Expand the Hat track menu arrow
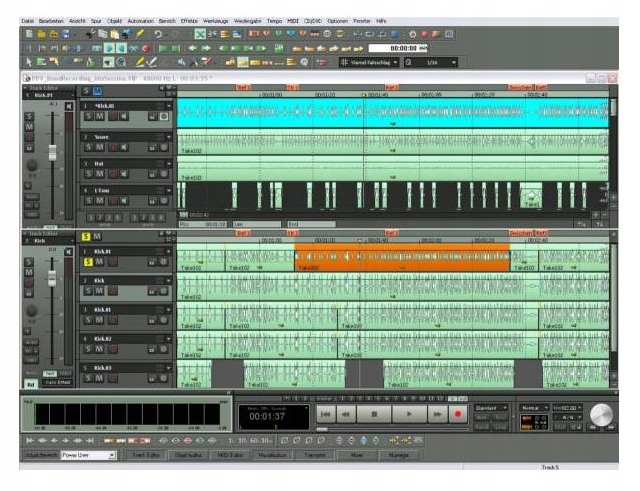 point(169,164)
